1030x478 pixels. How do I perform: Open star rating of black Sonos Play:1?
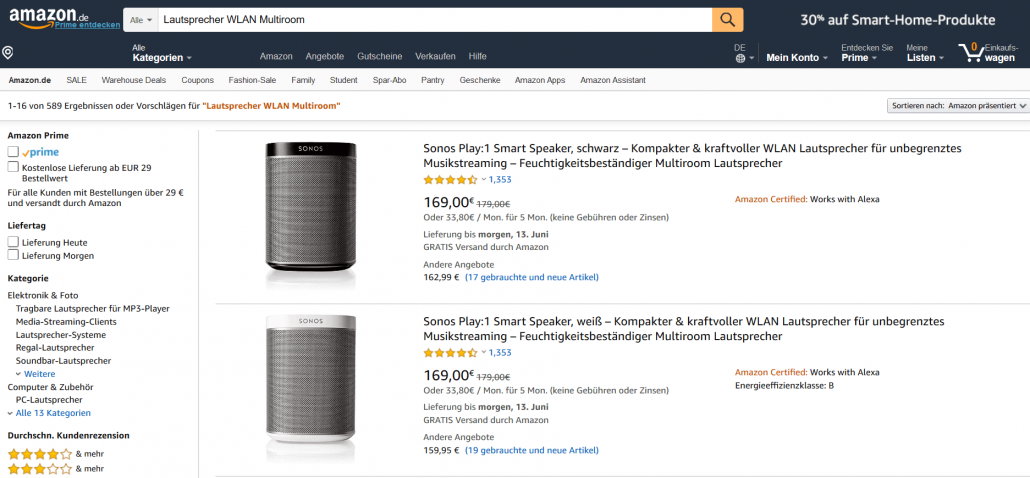451,180
